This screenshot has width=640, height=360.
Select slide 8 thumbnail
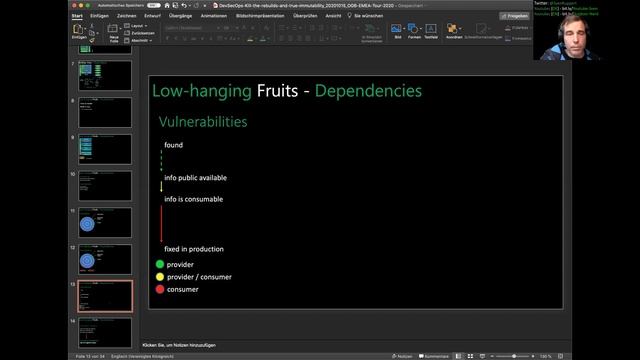point(105,112)
